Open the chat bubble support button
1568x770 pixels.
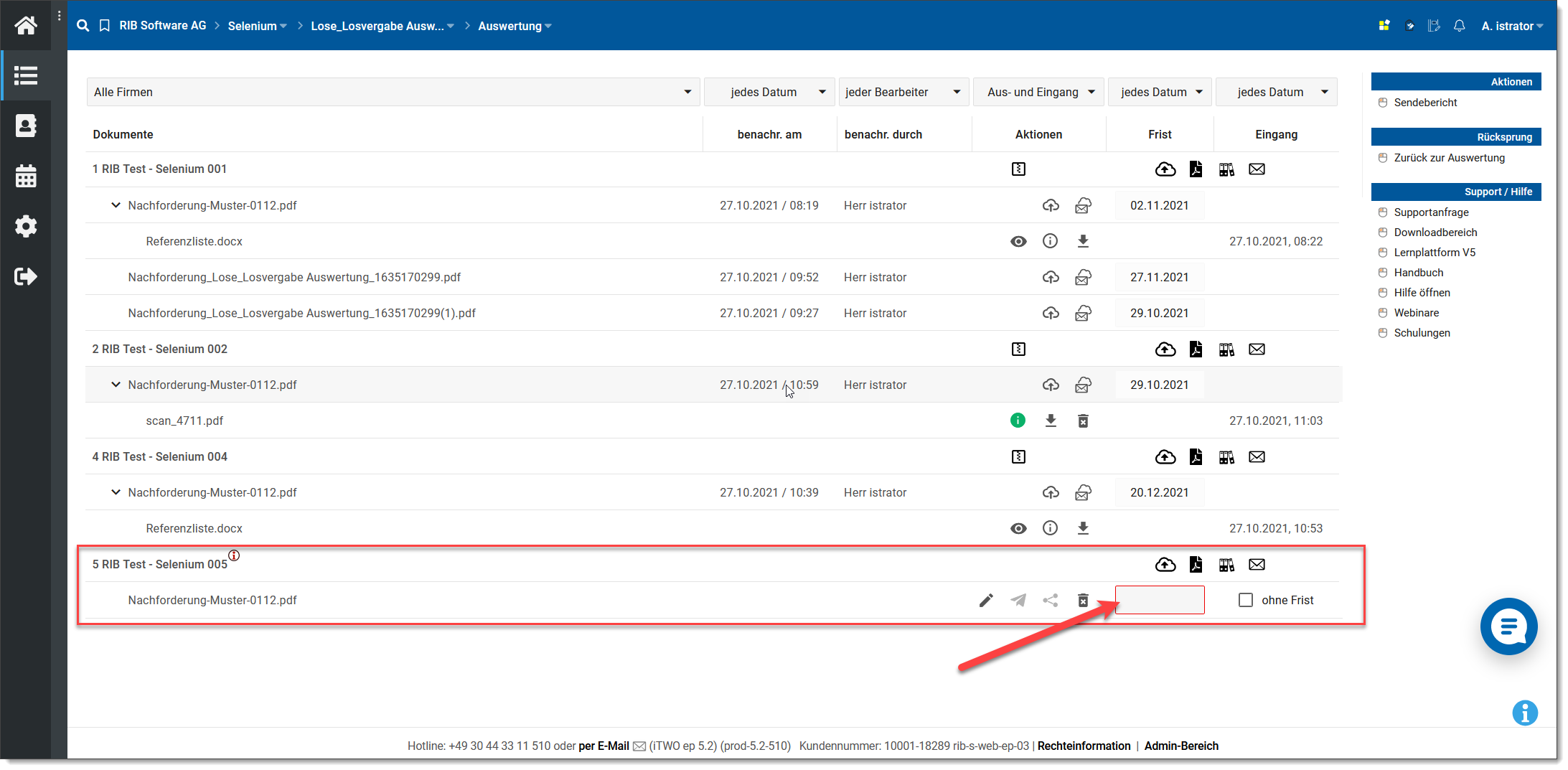click(x=1508, y=626)
